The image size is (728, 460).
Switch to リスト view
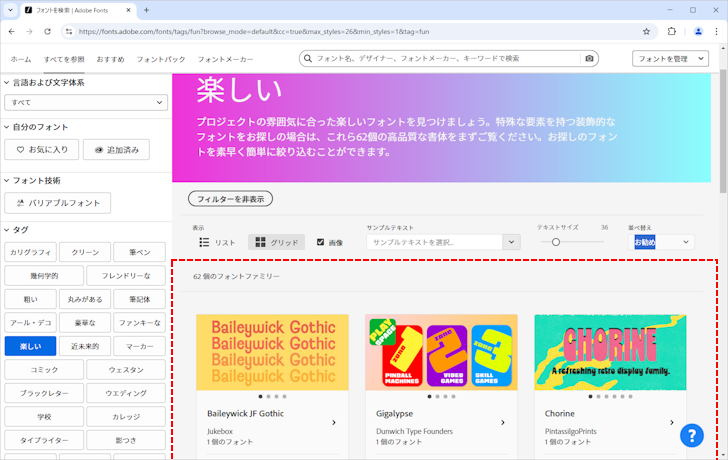tap(217, 242)
